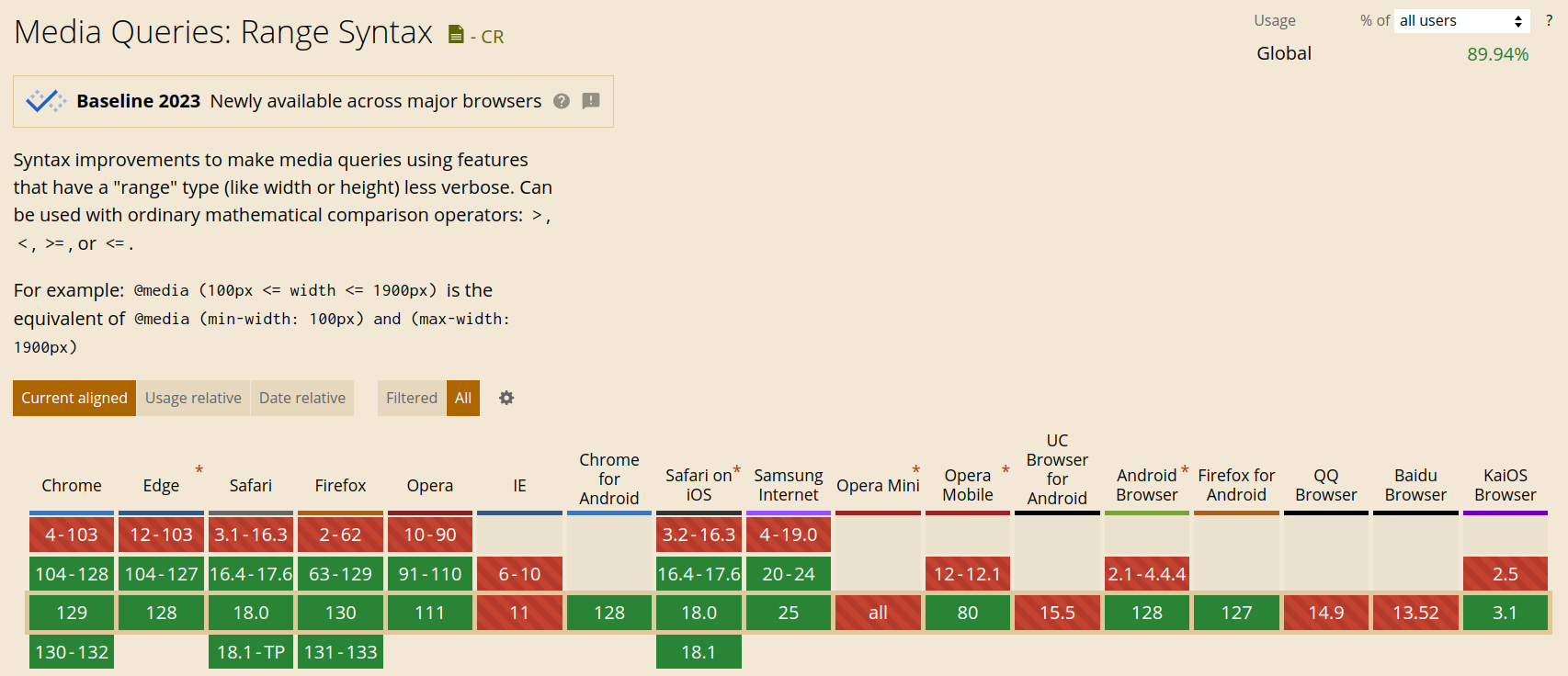The width and height of the screenshot is (1568, 676).
Task: Select the Current aligned tab
Action: click(74, 398)
